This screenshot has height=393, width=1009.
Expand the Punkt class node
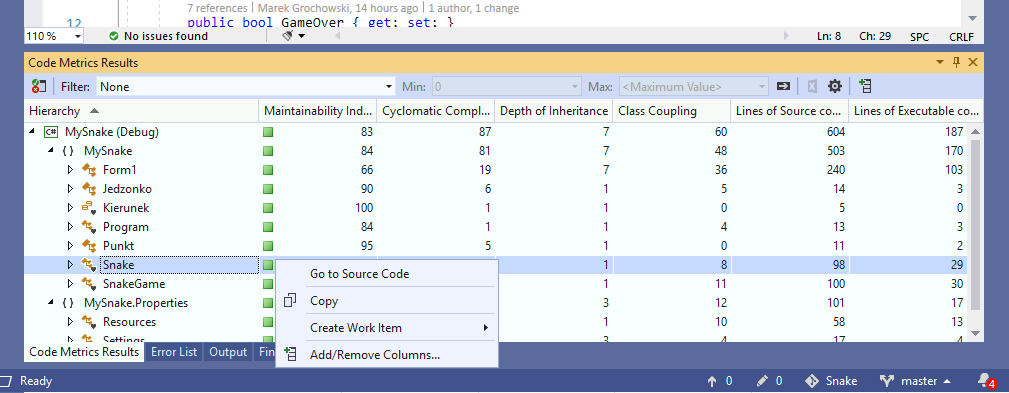[71, 246]
